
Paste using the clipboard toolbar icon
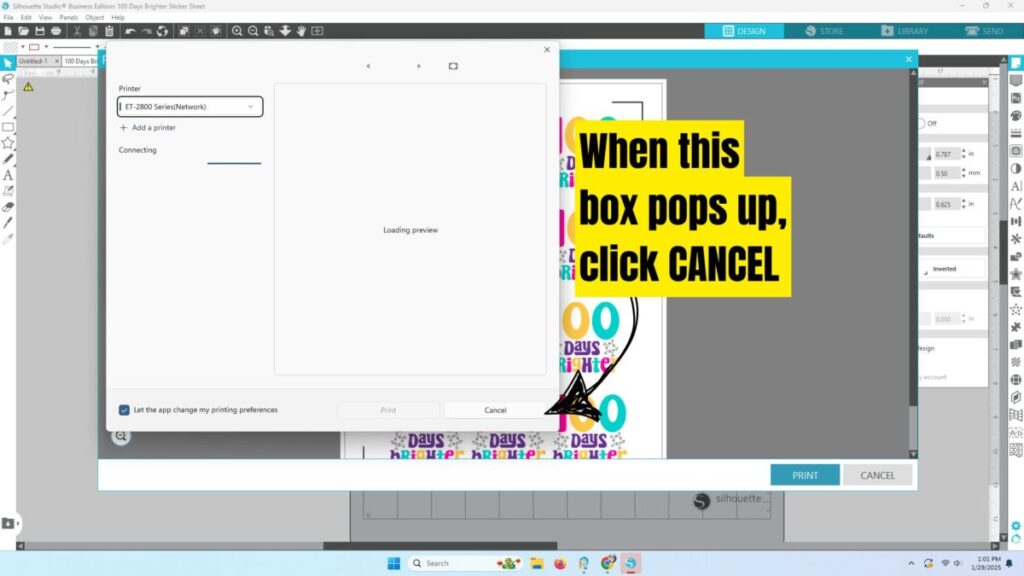(x=109, y=31)
